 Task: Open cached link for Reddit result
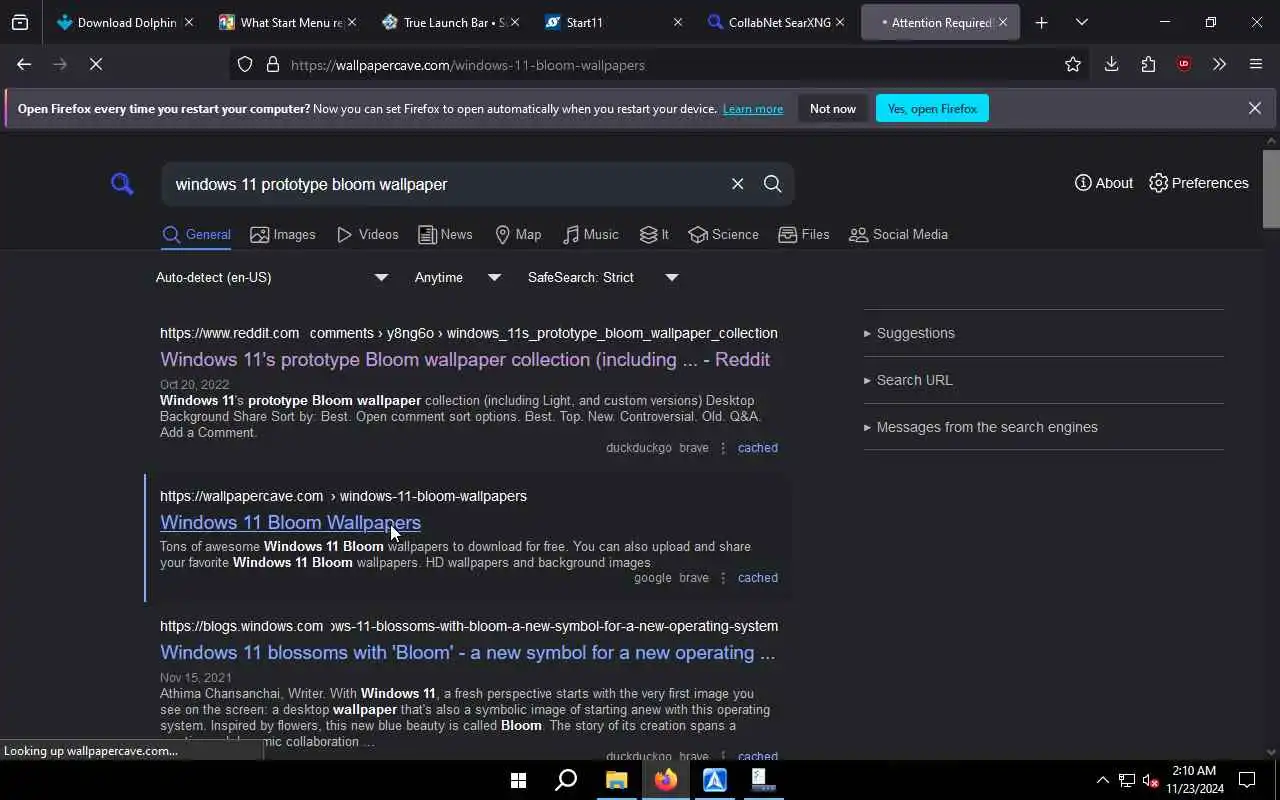757,448
